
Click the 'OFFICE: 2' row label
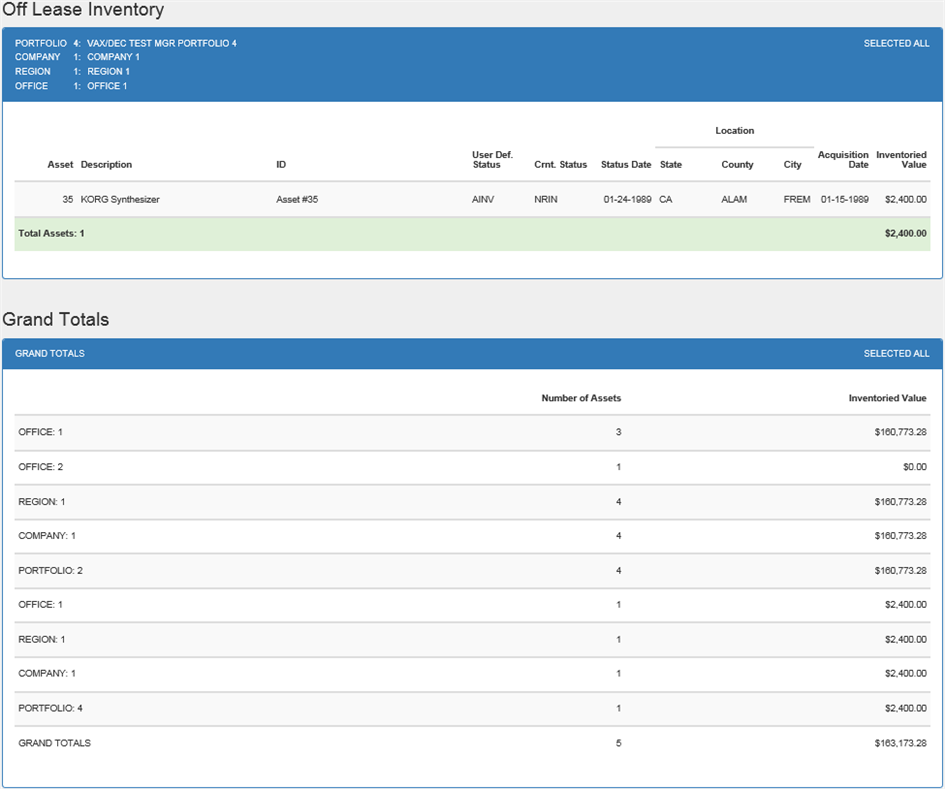coord(40,467)
